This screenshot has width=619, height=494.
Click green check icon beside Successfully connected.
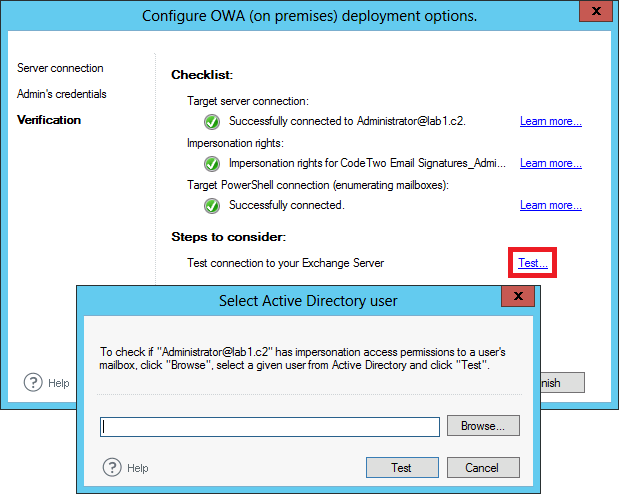212,205
